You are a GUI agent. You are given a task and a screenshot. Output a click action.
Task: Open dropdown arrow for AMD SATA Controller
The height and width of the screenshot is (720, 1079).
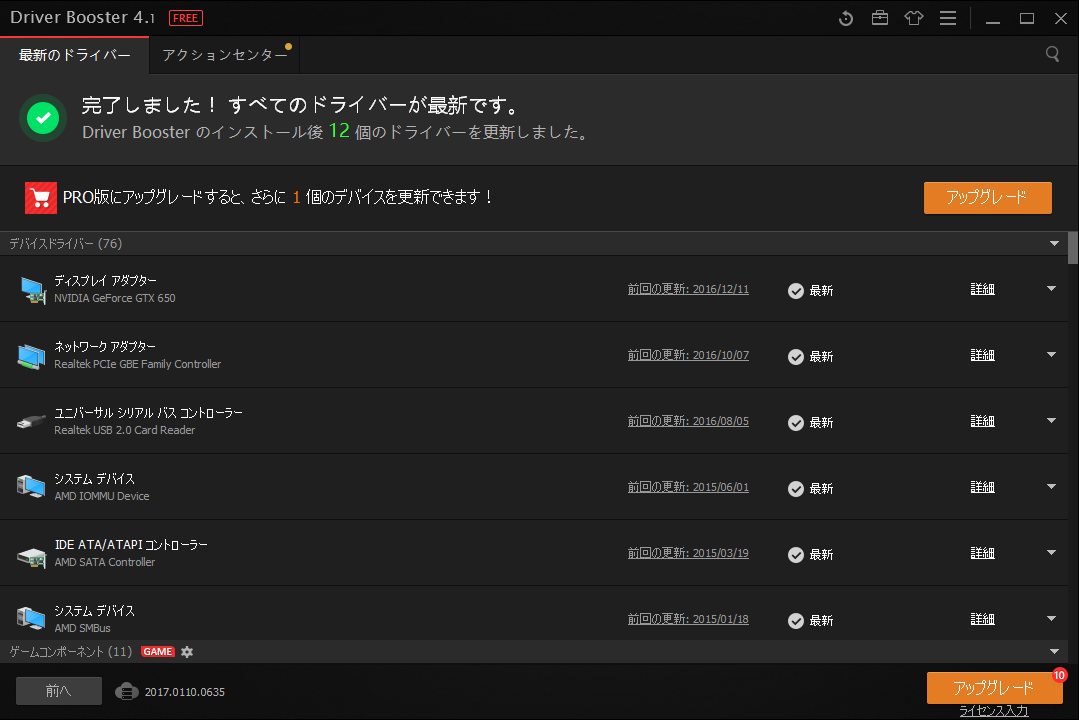pyautogui.click(x=1051, y=553)
